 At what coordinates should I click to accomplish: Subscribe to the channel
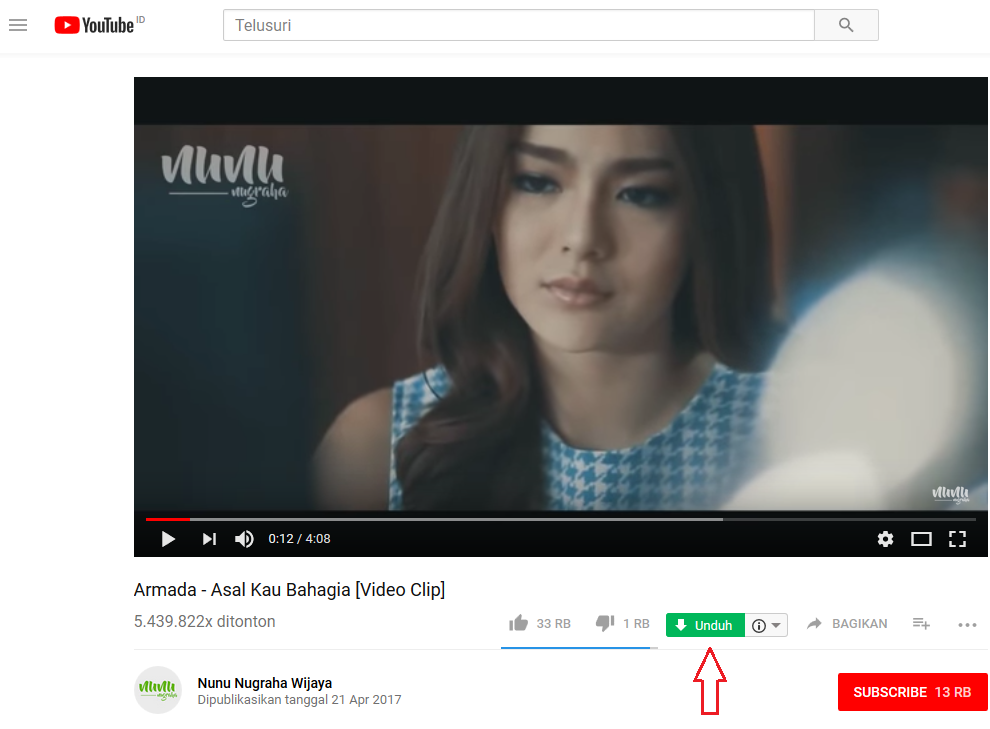[912, 692]
